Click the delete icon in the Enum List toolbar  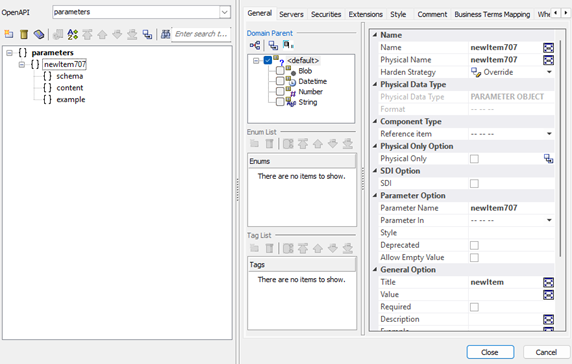tap(269, 144)
